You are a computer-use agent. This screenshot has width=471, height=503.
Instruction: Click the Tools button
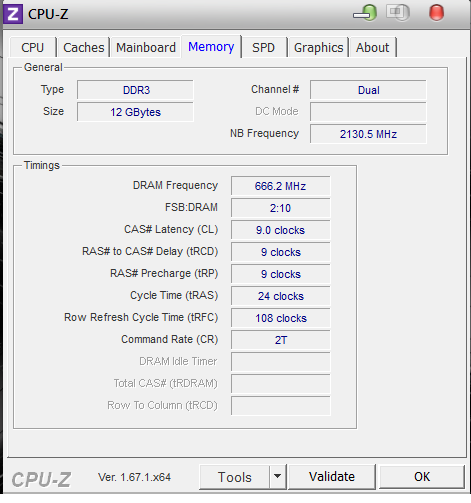click(235, 477)
